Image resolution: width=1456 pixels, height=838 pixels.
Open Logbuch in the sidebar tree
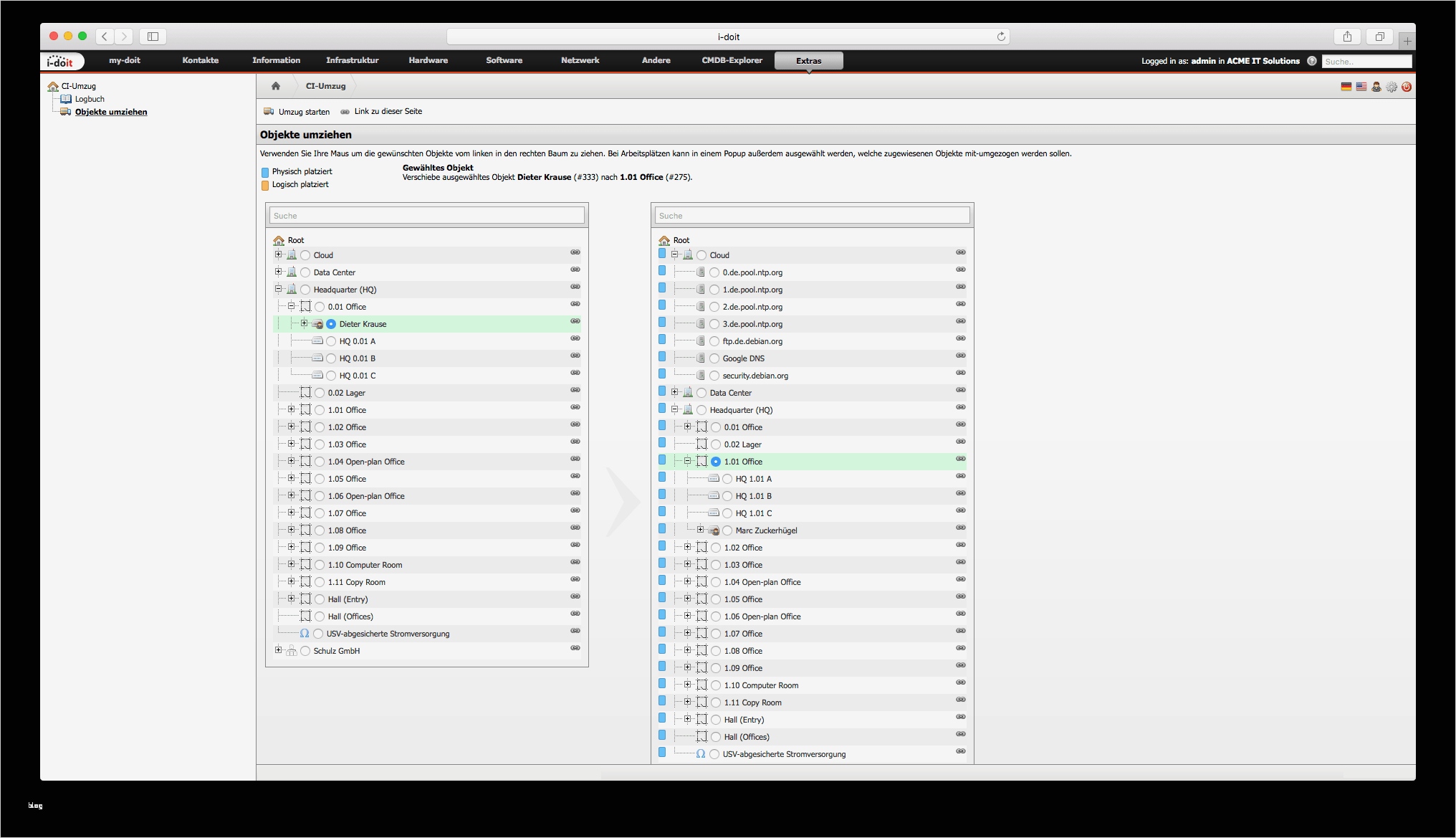click(x=90, y=99)
